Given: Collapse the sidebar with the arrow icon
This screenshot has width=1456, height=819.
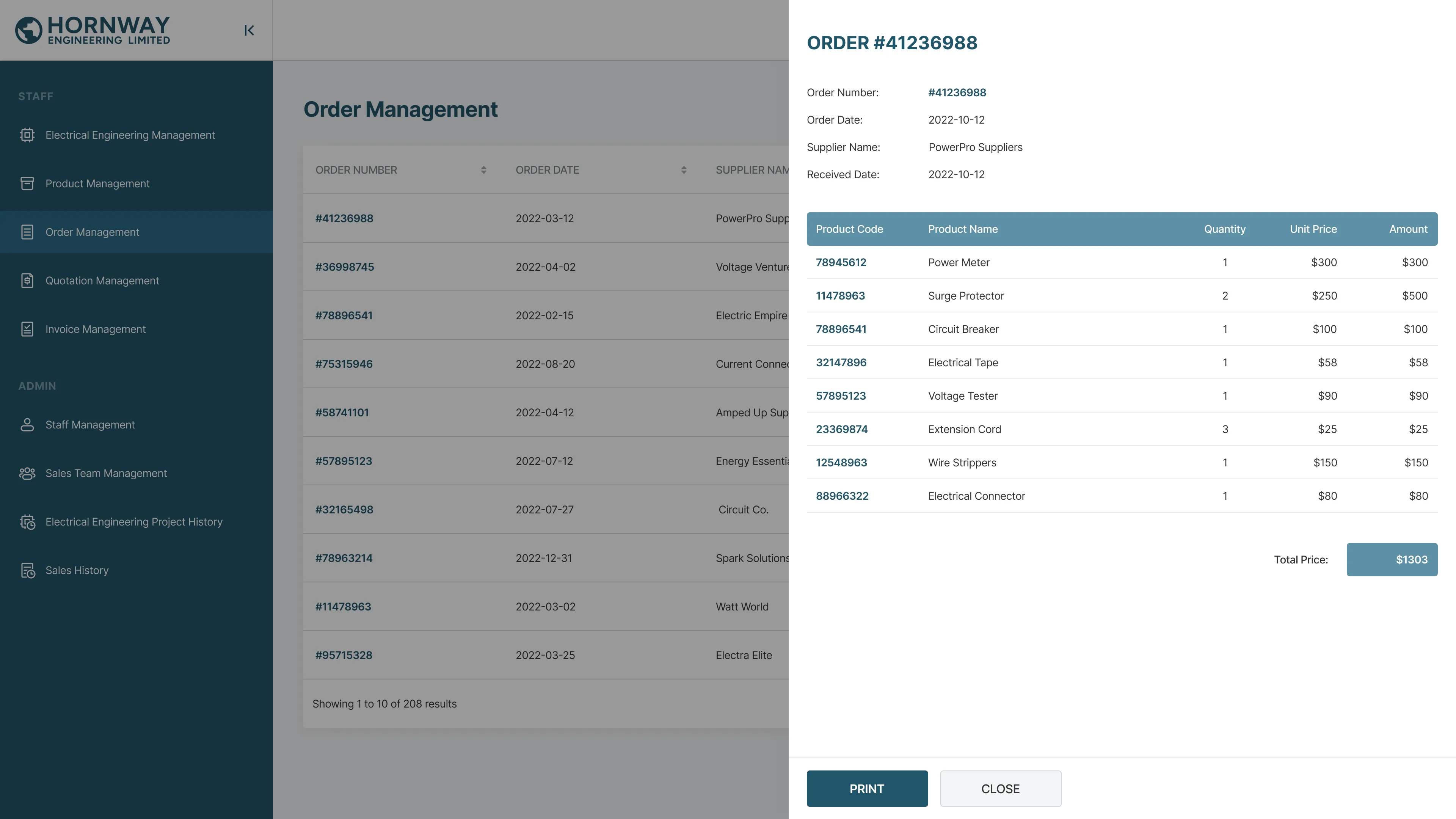Looking at the screenshot, I should pos(249,30).
